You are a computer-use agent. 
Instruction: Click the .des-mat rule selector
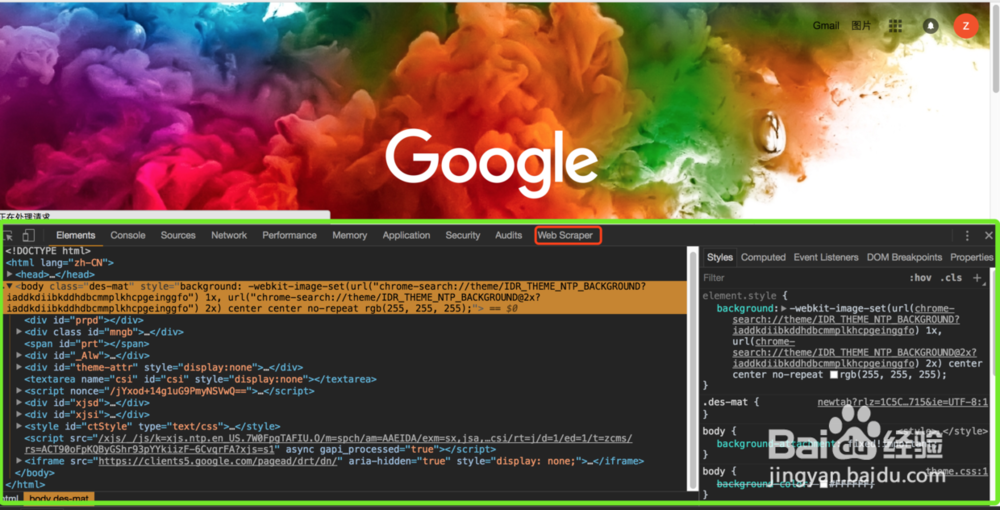724,402
